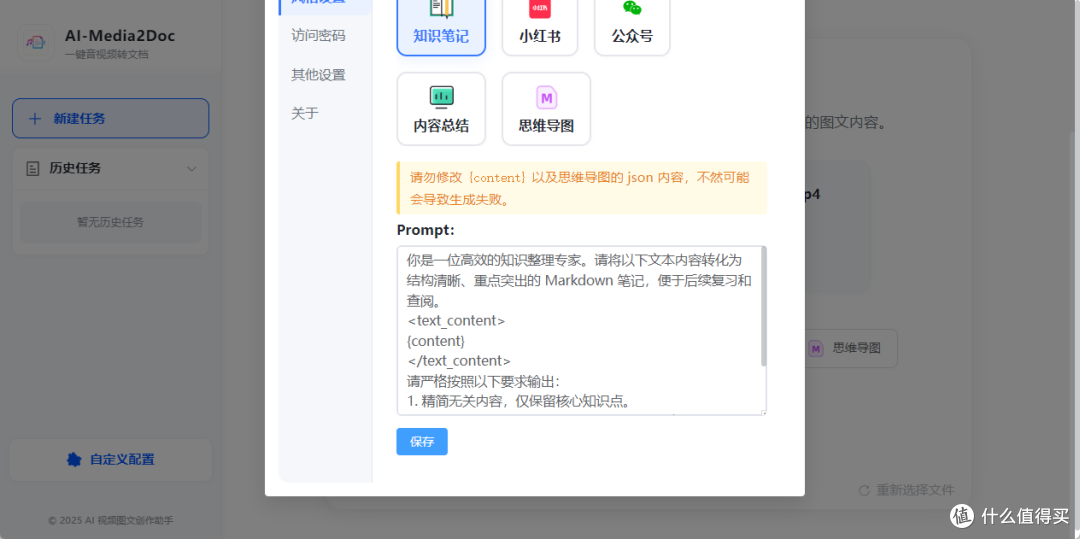Click the AI-Media2Doc title text

pyautogui.click(x=120, y=36)
